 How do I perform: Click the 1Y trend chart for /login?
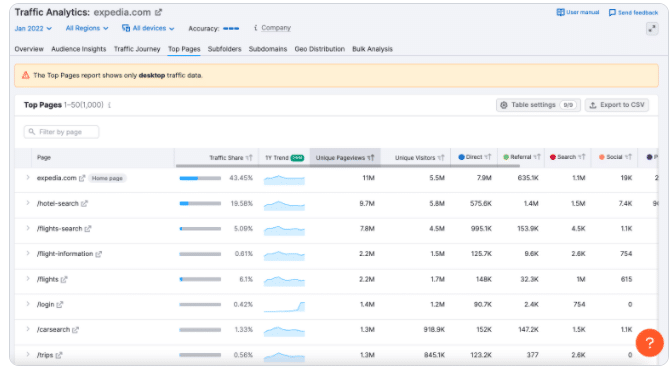click(284, 306)
